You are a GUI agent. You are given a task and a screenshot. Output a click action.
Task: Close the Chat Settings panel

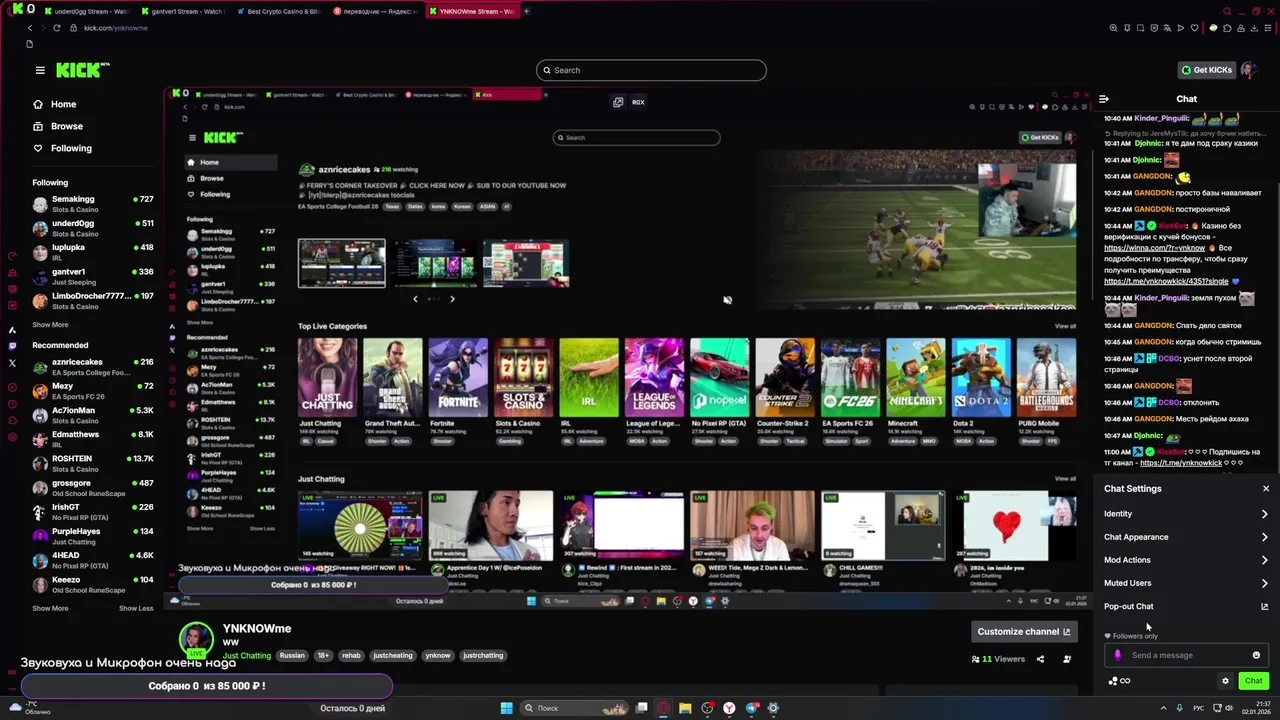(x=1266, y=489)
